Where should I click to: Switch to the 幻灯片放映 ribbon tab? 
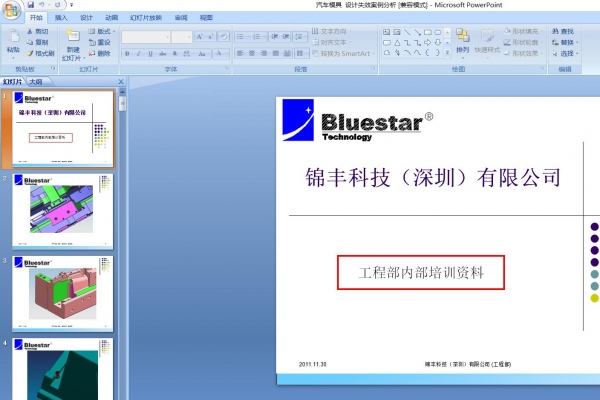point(146,18)
